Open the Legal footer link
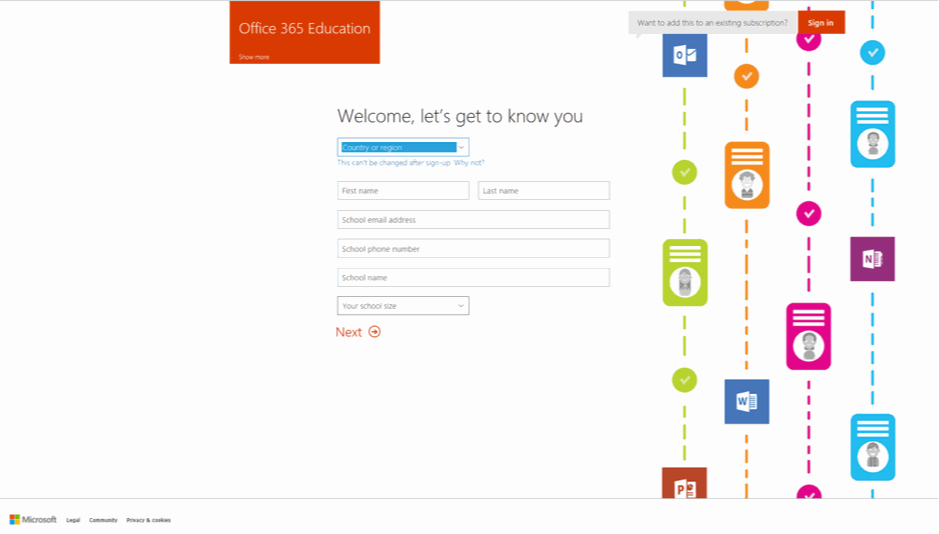939x534 pixels. click(x=73, y=520)
